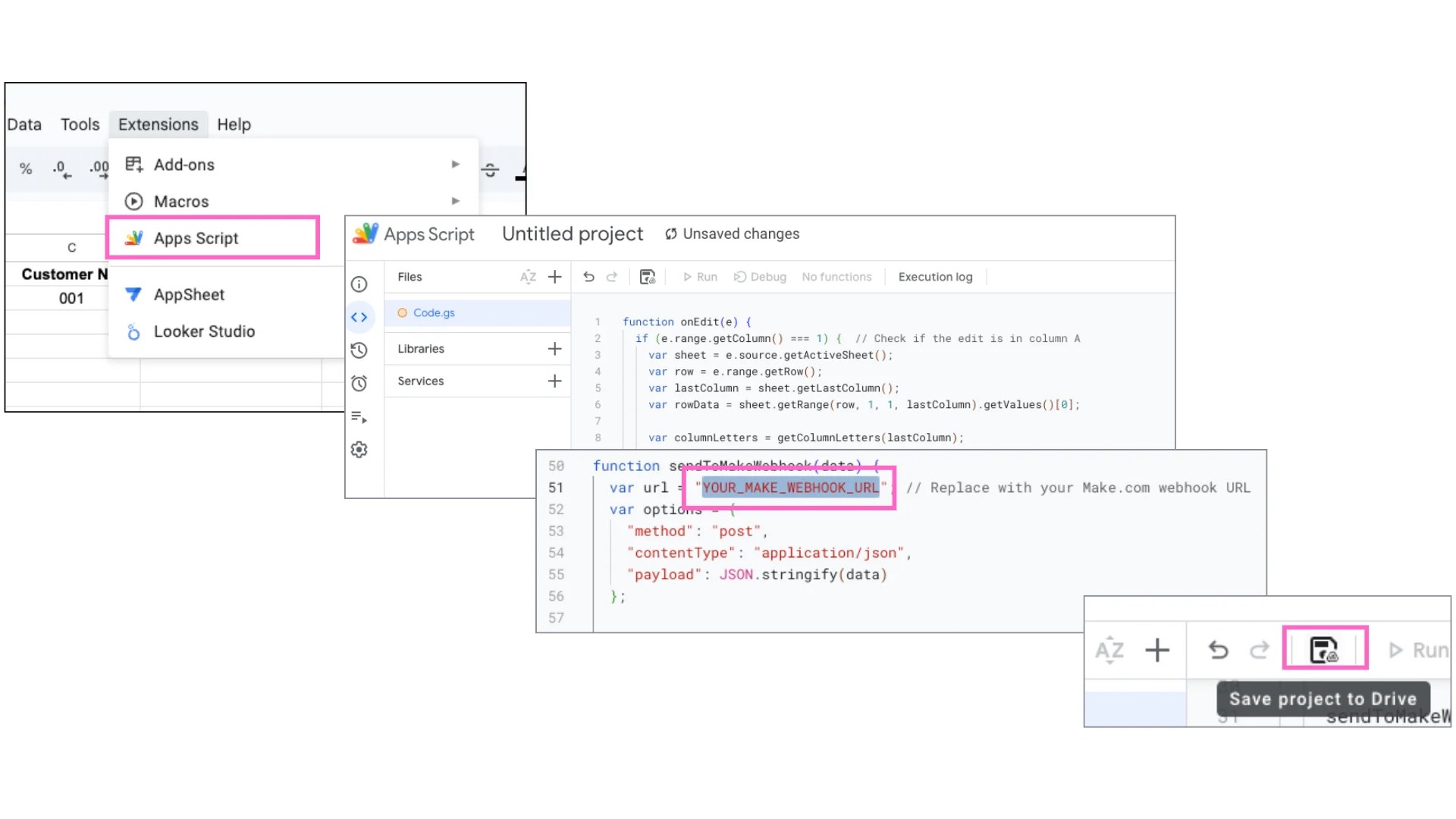Sort files alphabetically with AZ icon
Screen dimensions: 1456x819
(x=528, y=277)
